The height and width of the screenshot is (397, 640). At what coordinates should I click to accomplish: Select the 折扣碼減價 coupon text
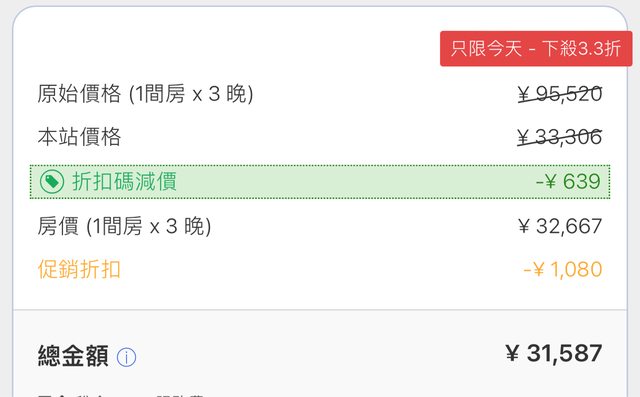point(124,182)
